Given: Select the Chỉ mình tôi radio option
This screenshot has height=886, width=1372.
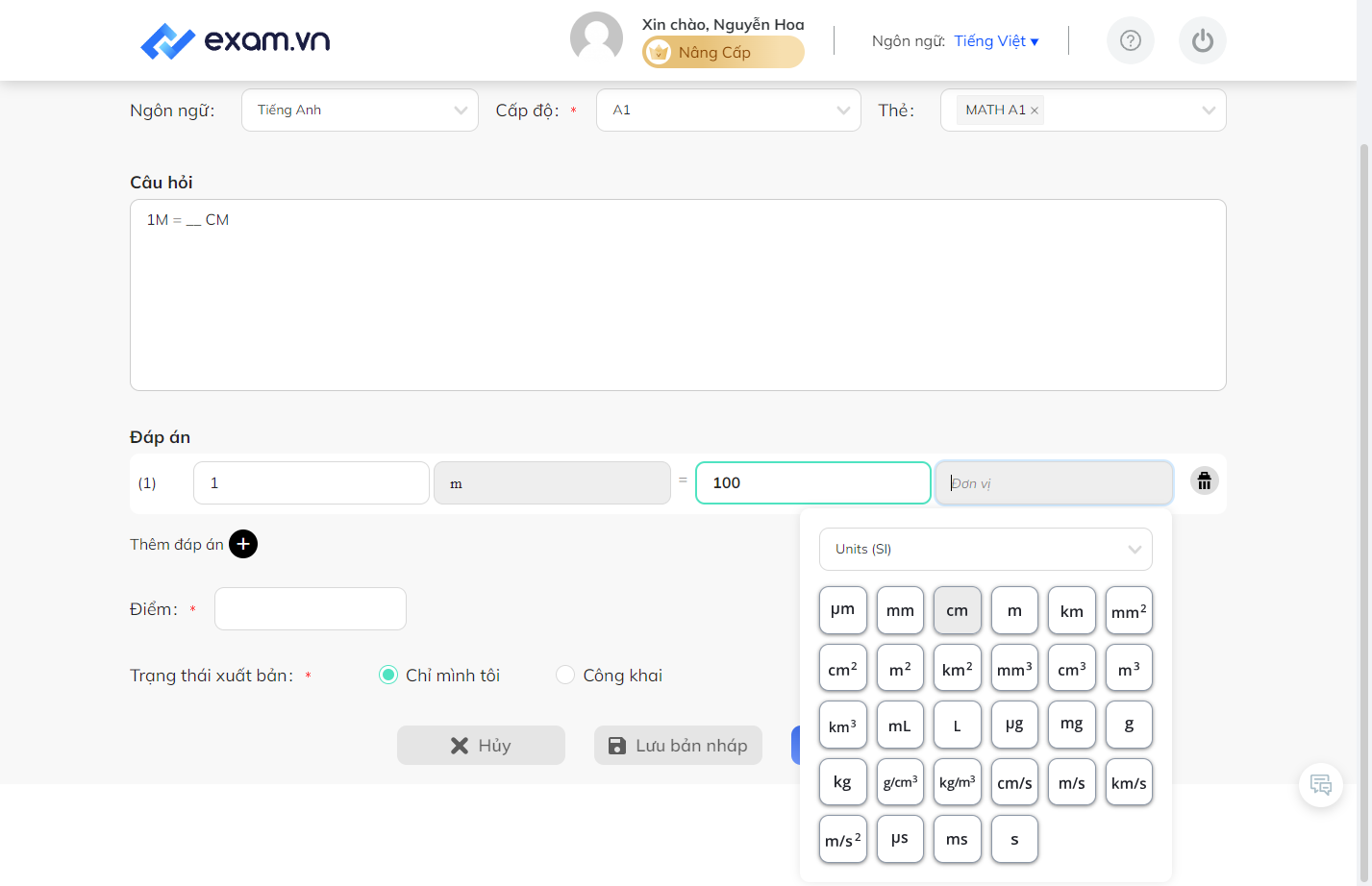Looking at the screenshot, I should (388, 675).
